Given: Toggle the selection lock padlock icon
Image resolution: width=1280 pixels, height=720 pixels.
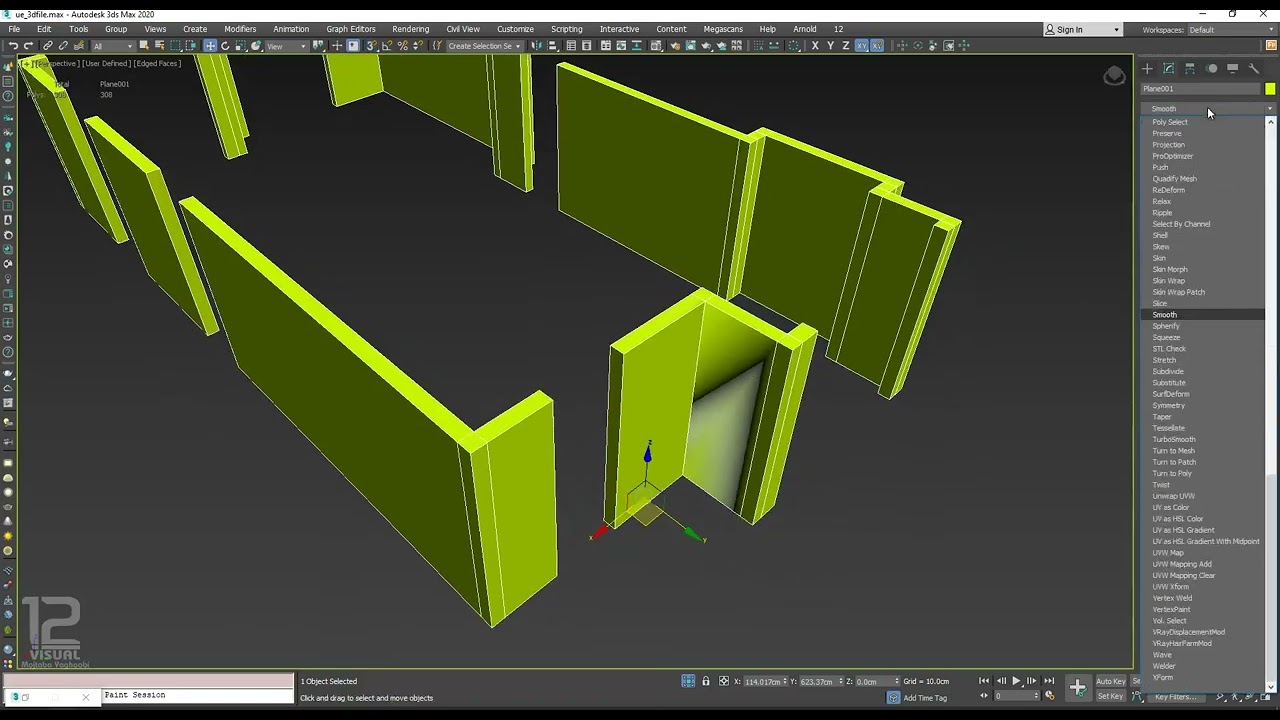Looking at the screenshot, I should tap(706, 681).
